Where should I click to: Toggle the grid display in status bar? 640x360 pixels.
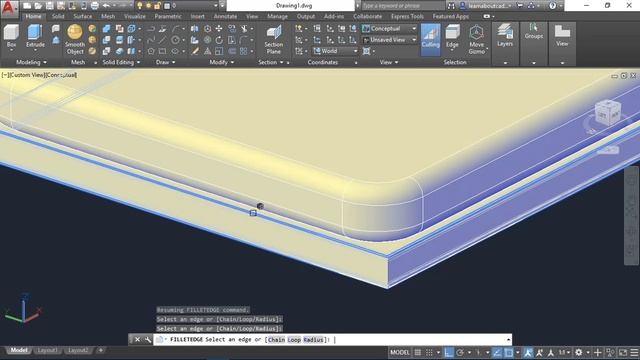pos(418,353)
